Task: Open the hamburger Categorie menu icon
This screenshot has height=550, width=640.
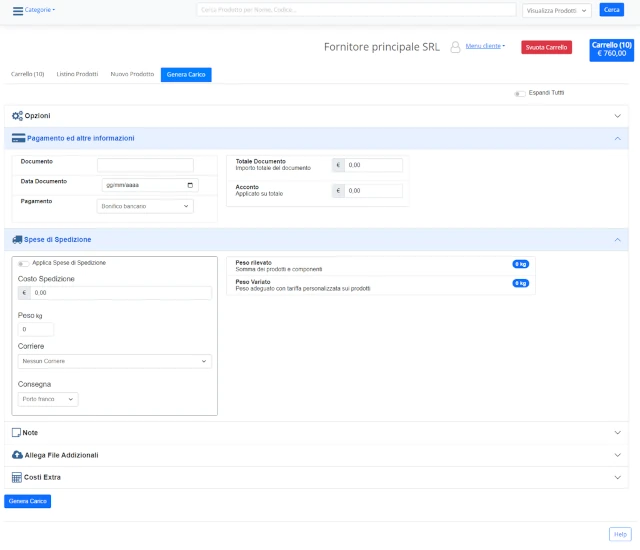Action: (18, 11)
